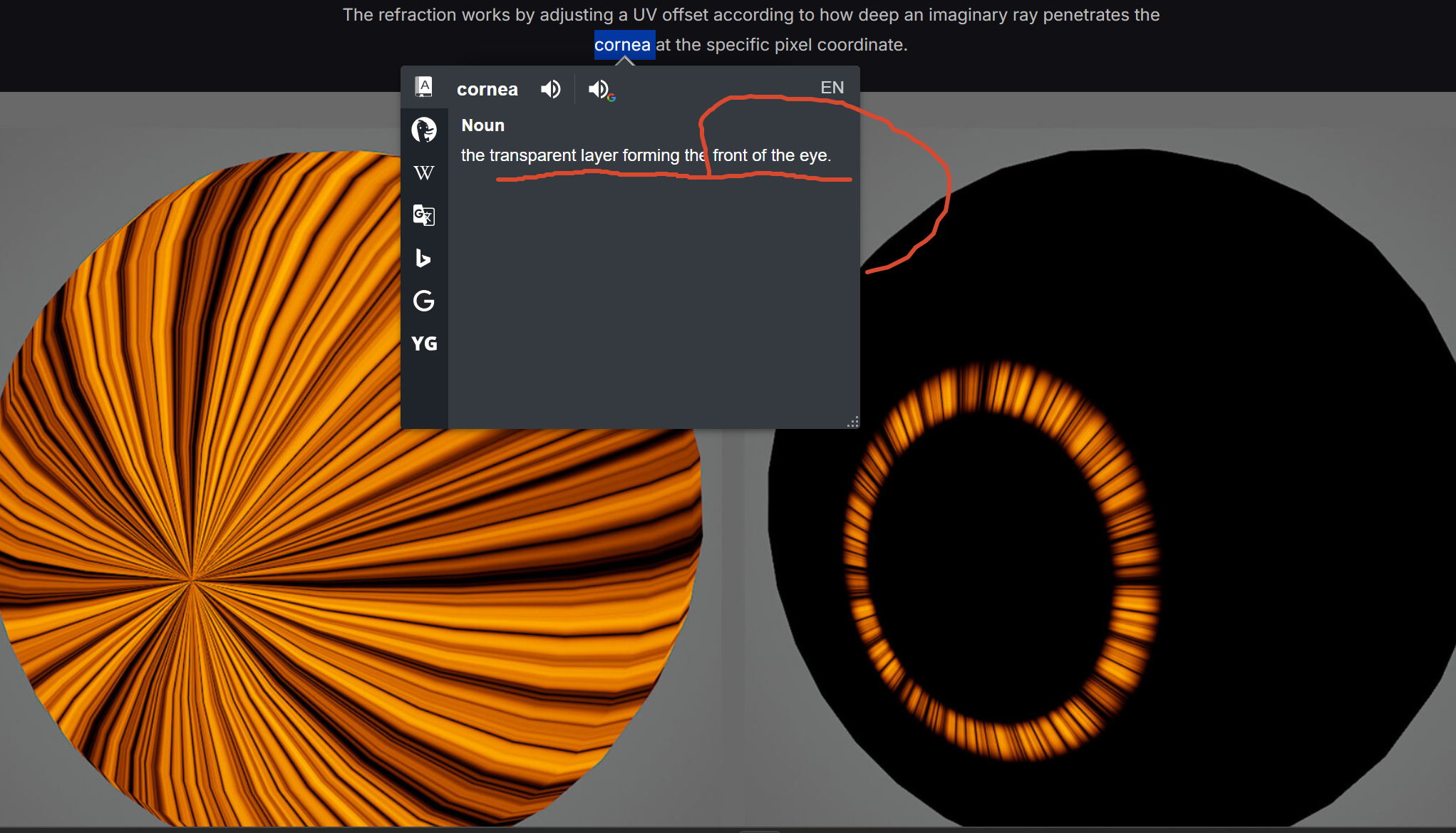
Task: Change the EN language setting
Action: (x=832, y=88)
